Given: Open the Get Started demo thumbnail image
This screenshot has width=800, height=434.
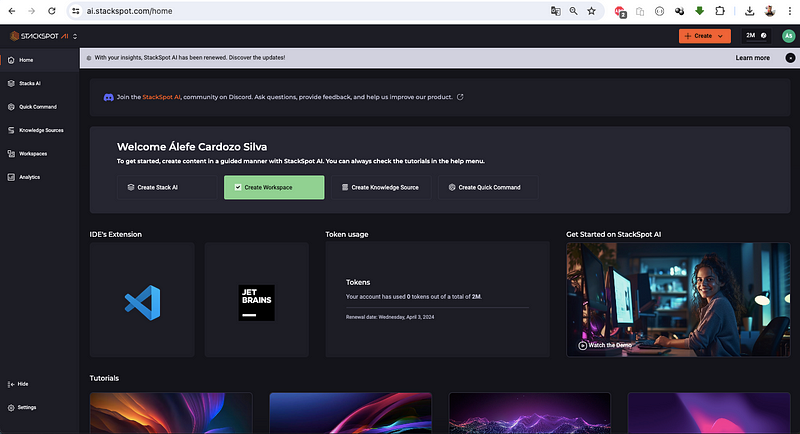Looking at the screenshot, I should point(678,300).
